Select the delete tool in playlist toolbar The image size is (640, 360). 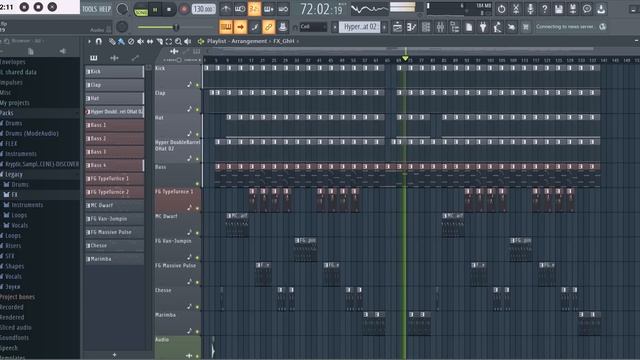tap(131, 41)
